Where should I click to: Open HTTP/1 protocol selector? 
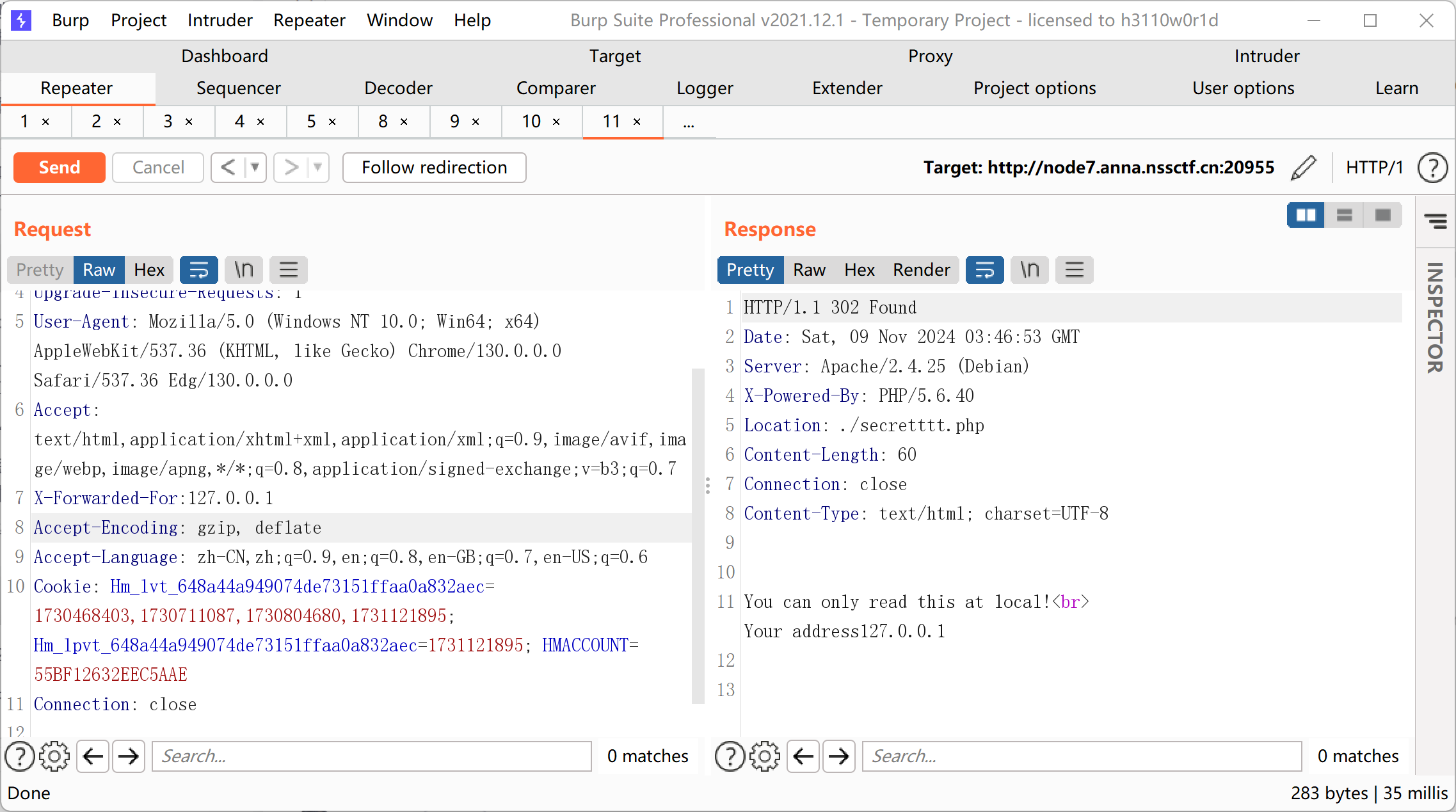coord(1374,168)
